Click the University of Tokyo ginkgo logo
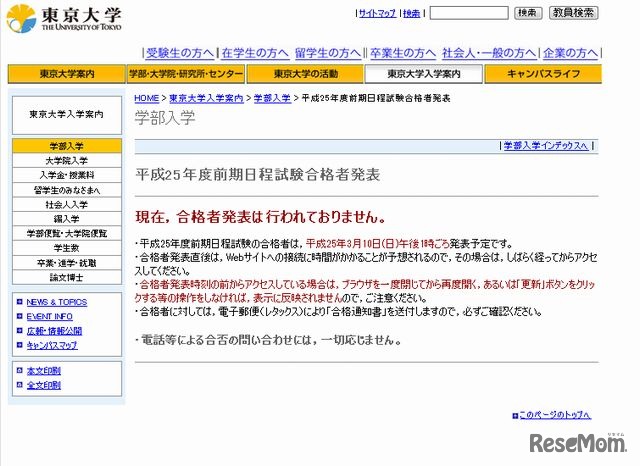The image size is (640, 466). coord(22,18)
